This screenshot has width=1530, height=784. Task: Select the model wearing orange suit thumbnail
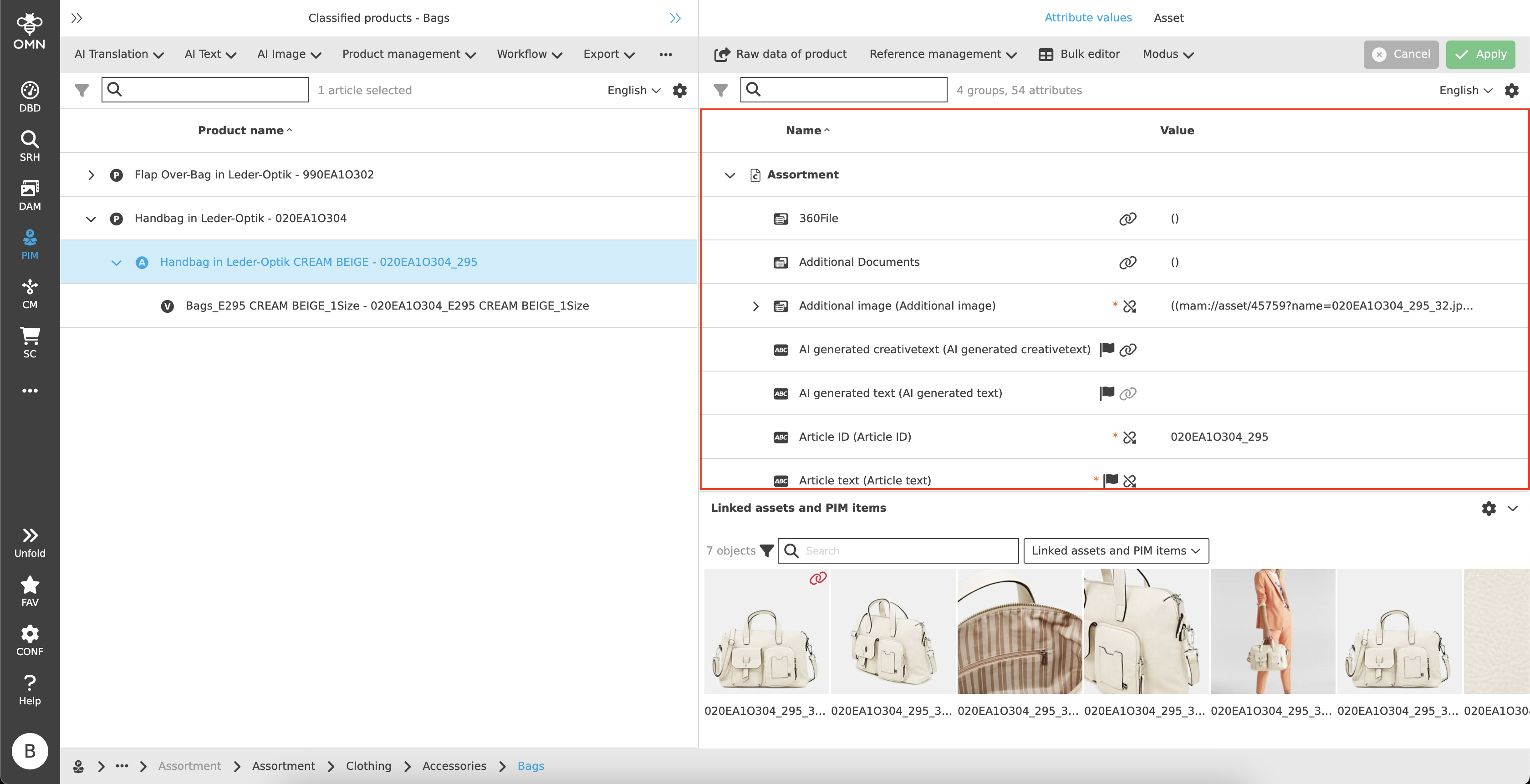pos(1272,631)
